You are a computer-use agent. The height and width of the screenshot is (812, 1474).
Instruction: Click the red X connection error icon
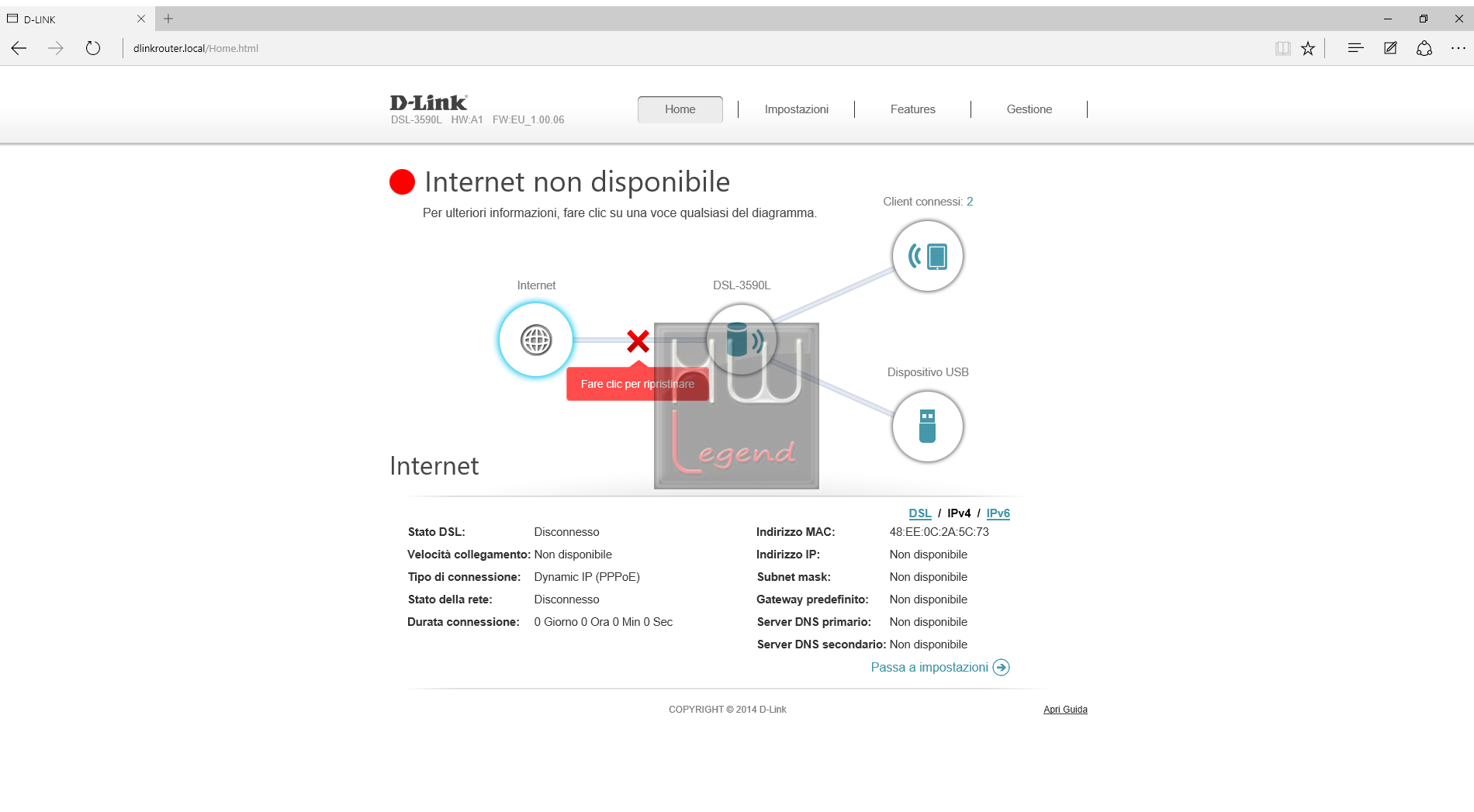click(638, 340)
